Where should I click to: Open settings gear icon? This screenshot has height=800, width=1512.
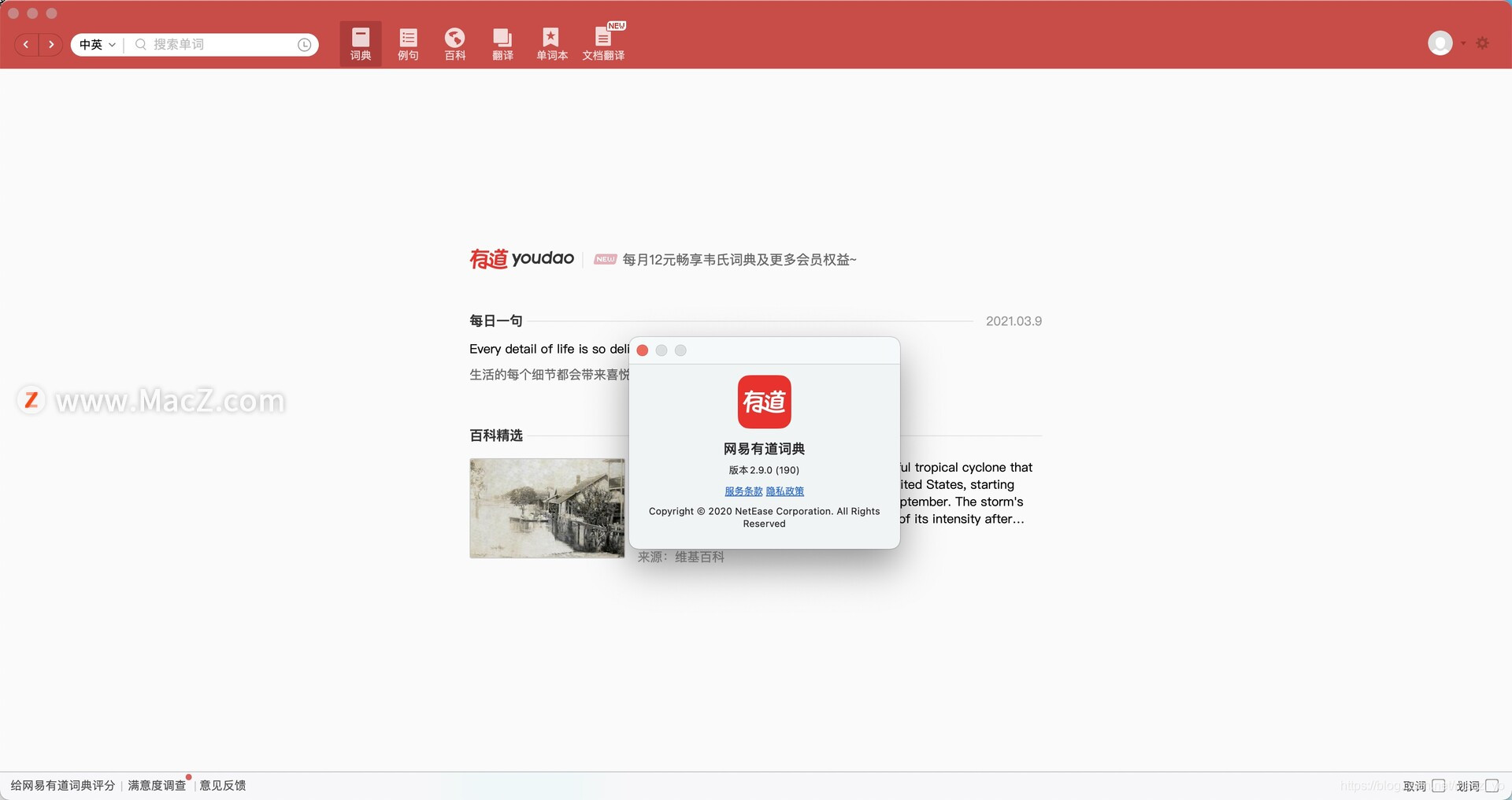pos(1483,43)
